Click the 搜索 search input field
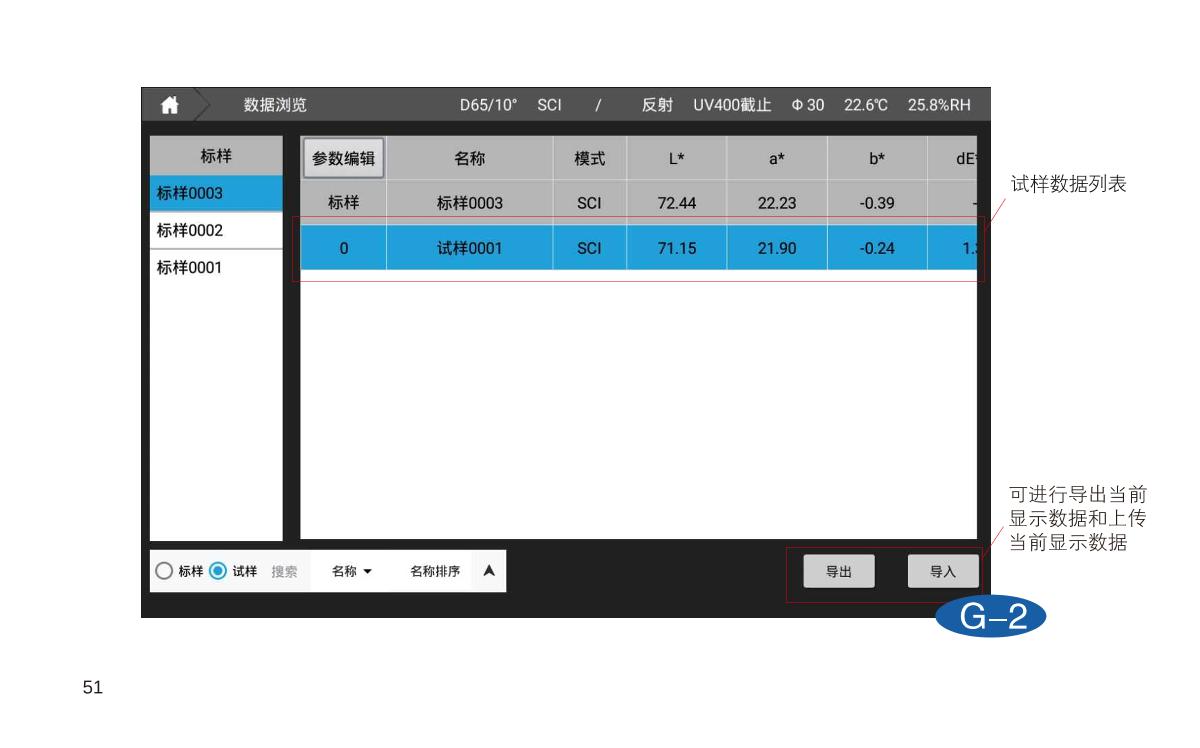 pyautogui.click(x=285, y=571)
